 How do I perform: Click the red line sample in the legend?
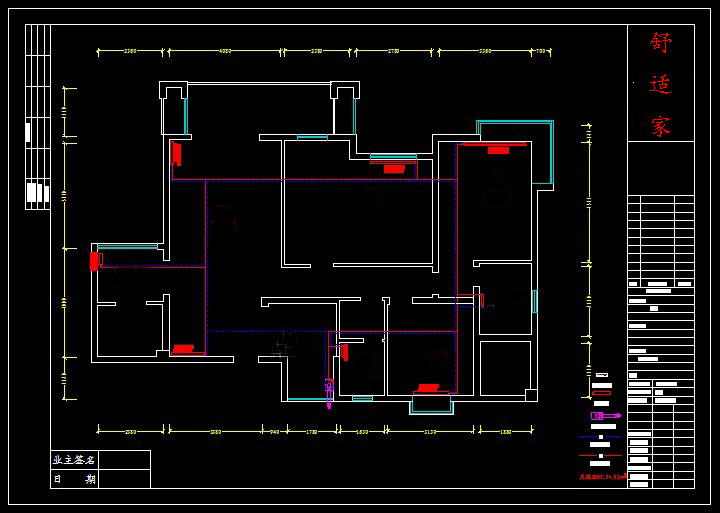(600, 455)
